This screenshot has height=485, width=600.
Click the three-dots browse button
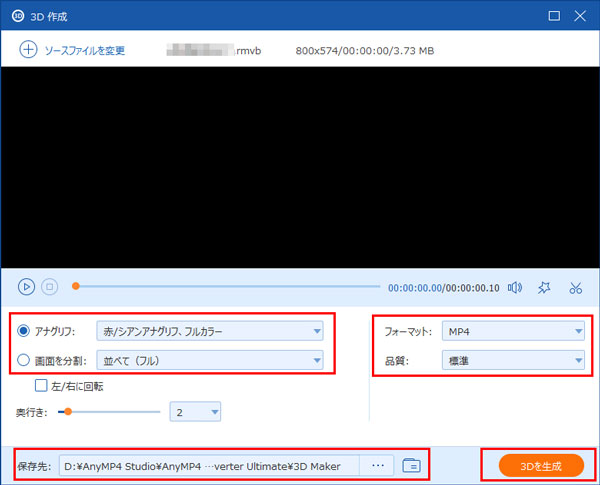pos(377,466)
